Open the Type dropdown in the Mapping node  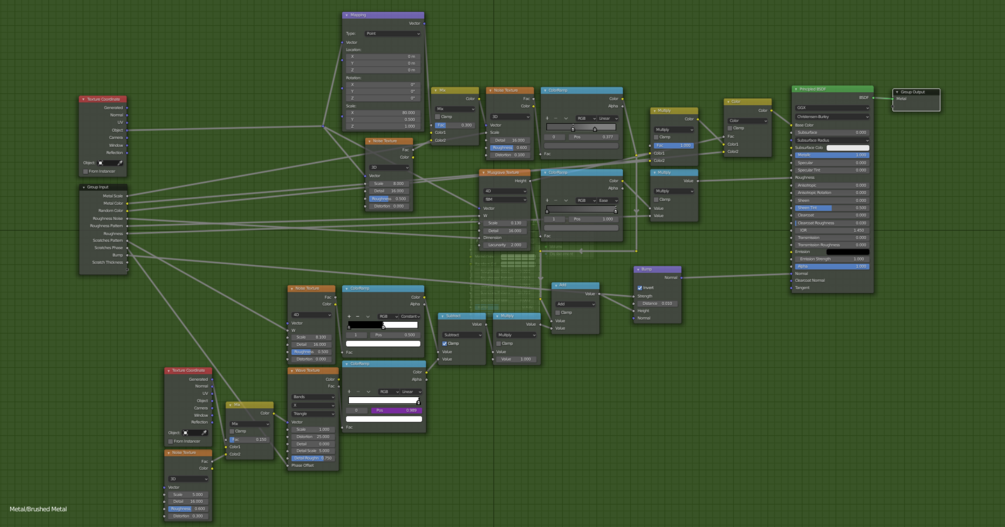tap(392, 33)
